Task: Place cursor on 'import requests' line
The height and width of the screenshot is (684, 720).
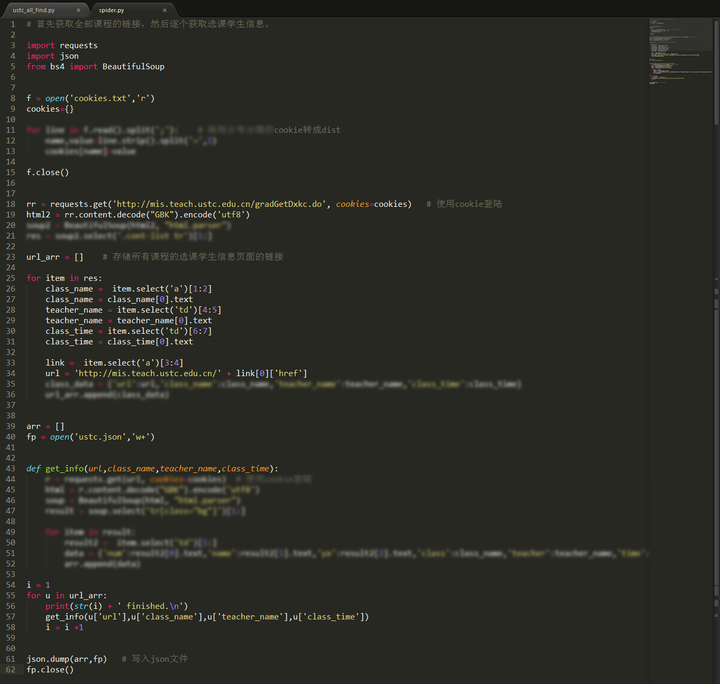Action: [x=62, y=45]
